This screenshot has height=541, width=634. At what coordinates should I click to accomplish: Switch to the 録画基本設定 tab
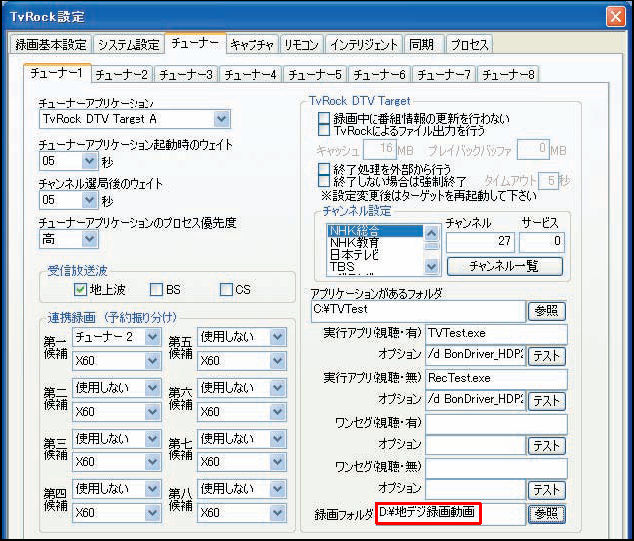click(51, 44)
